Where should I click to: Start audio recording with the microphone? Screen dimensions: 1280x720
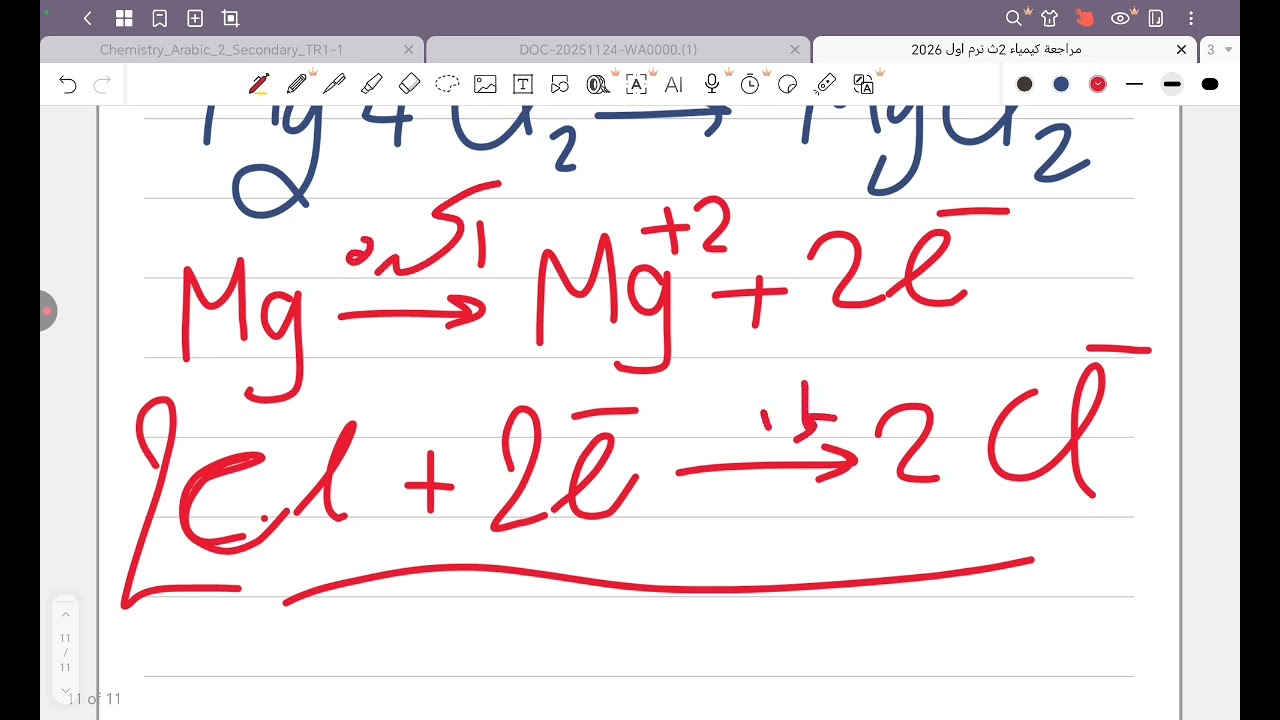712,84
